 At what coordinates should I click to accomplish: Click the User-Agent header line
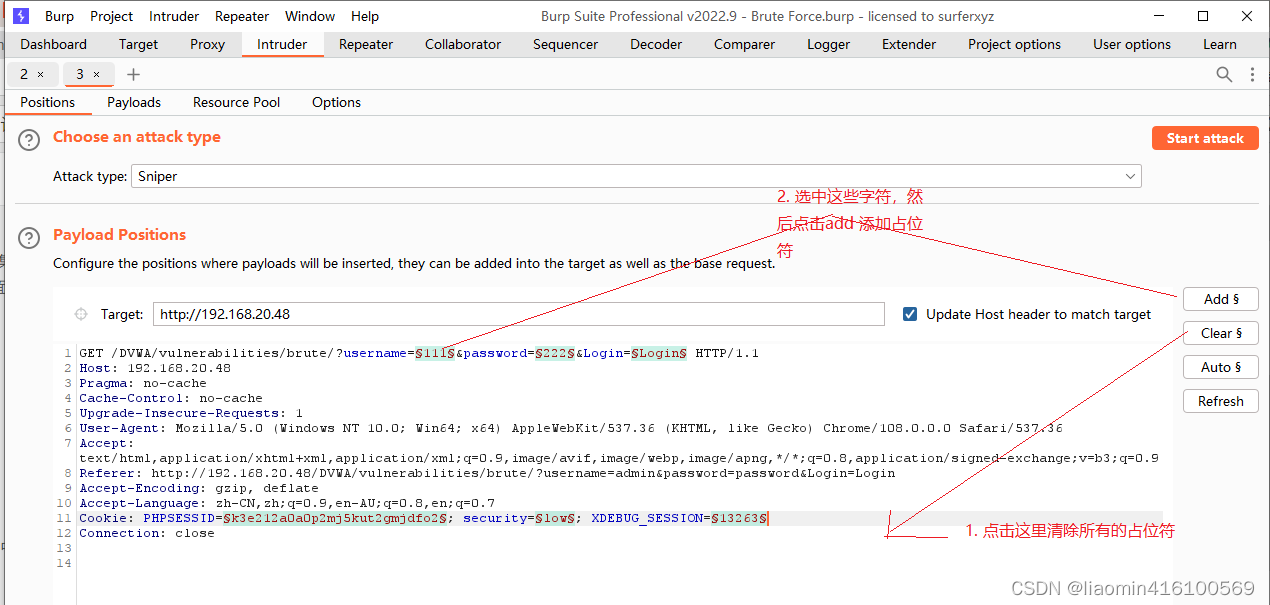click(571, 428)
